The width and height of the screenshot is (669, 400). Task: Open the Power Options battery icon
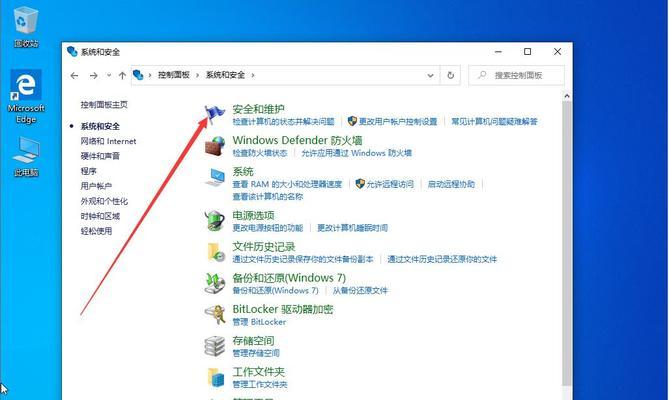coord(215,220)
